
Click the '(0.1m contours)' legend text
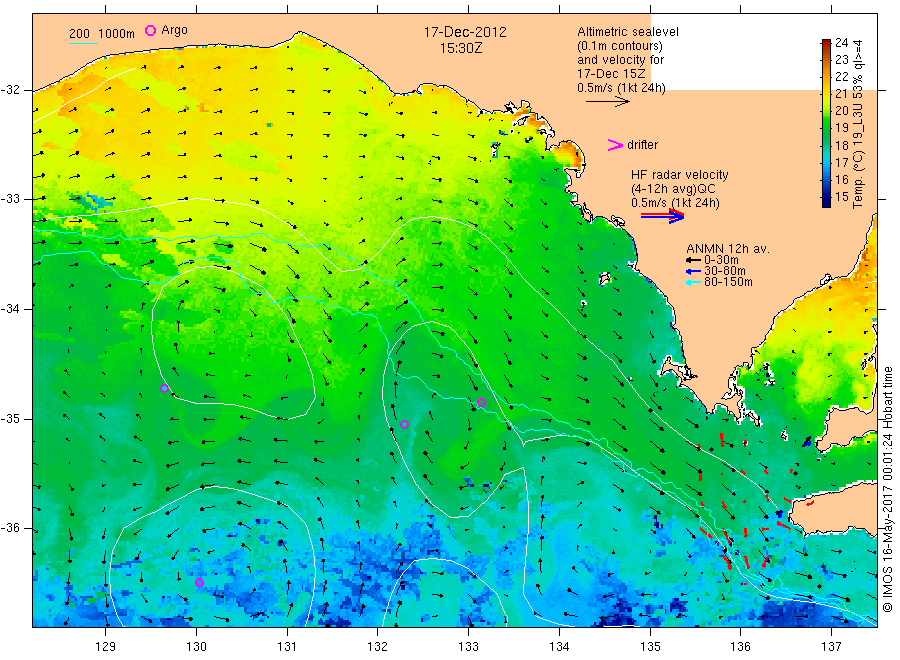(x=620, y=46)
